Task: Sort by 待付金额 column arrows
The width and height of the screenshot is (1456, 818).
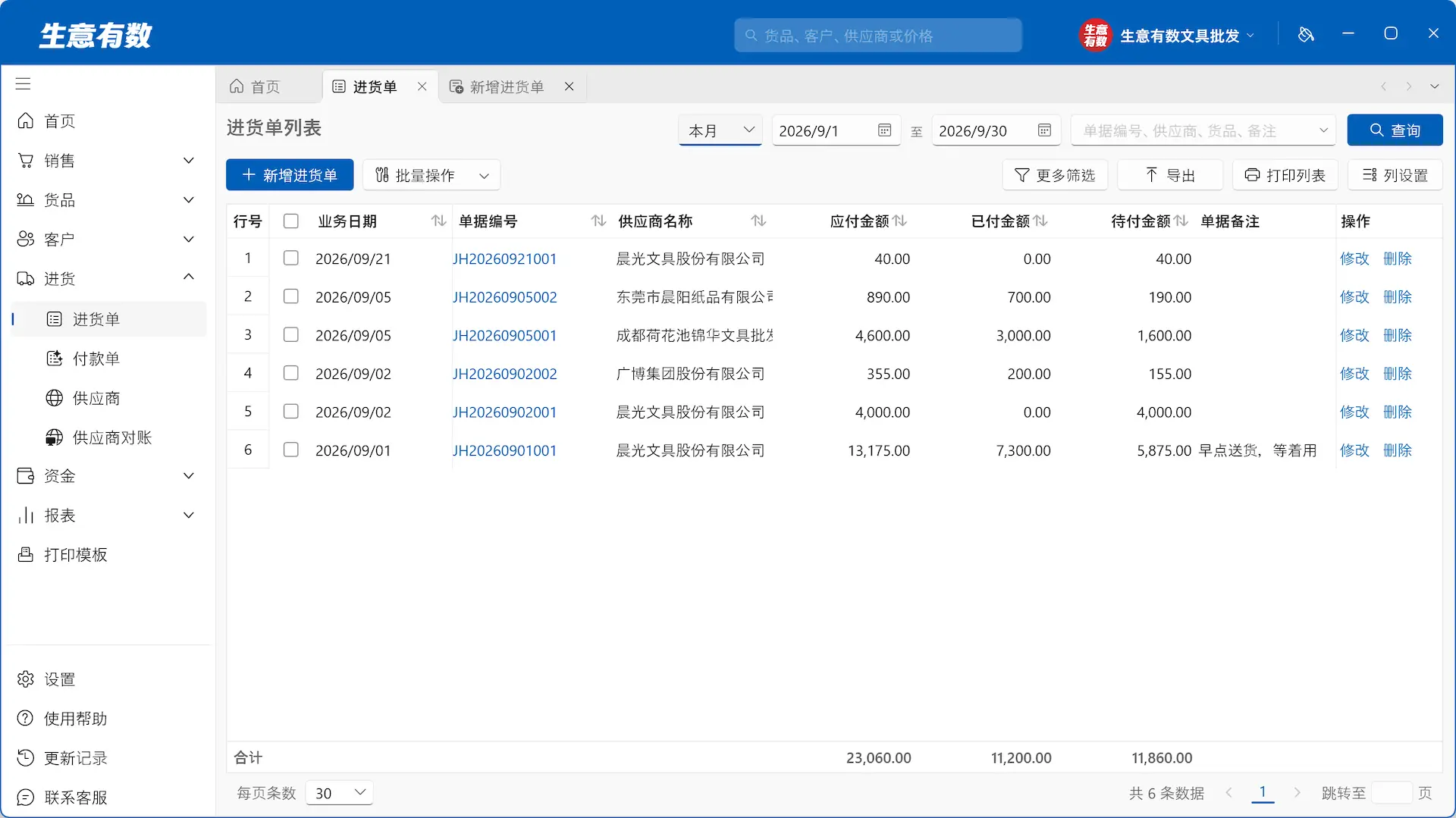Action: coord(1181,221)
